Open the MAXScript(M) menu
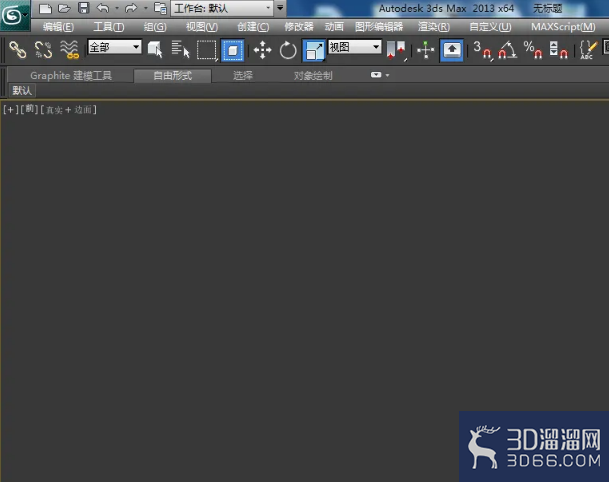 click(563, 27)
